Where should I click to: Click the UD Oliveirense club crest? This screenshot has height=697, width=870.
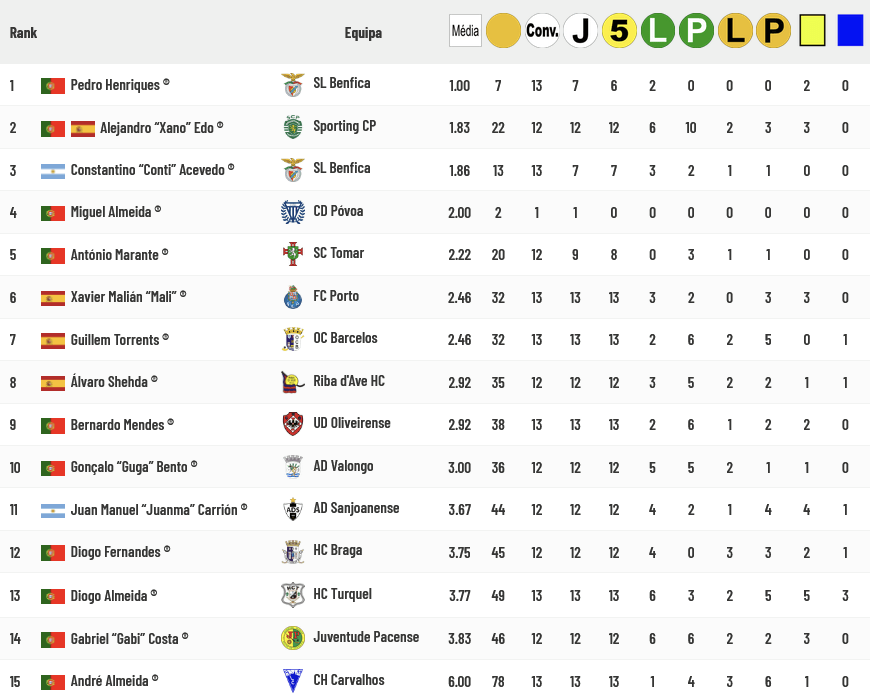coord(292,424)
